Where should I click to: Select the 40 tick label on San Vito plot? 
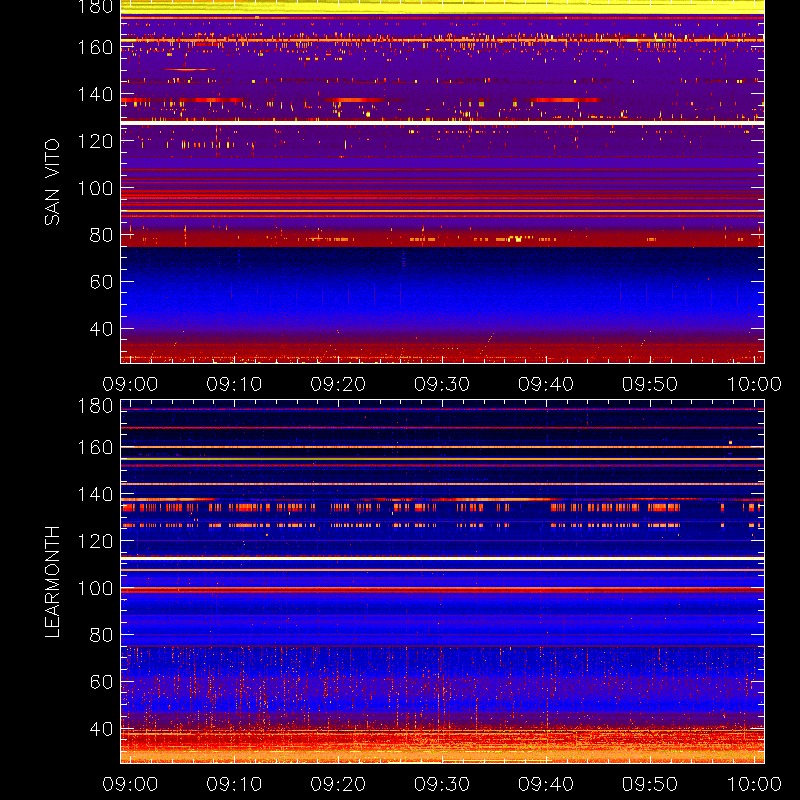click(101, 329)
